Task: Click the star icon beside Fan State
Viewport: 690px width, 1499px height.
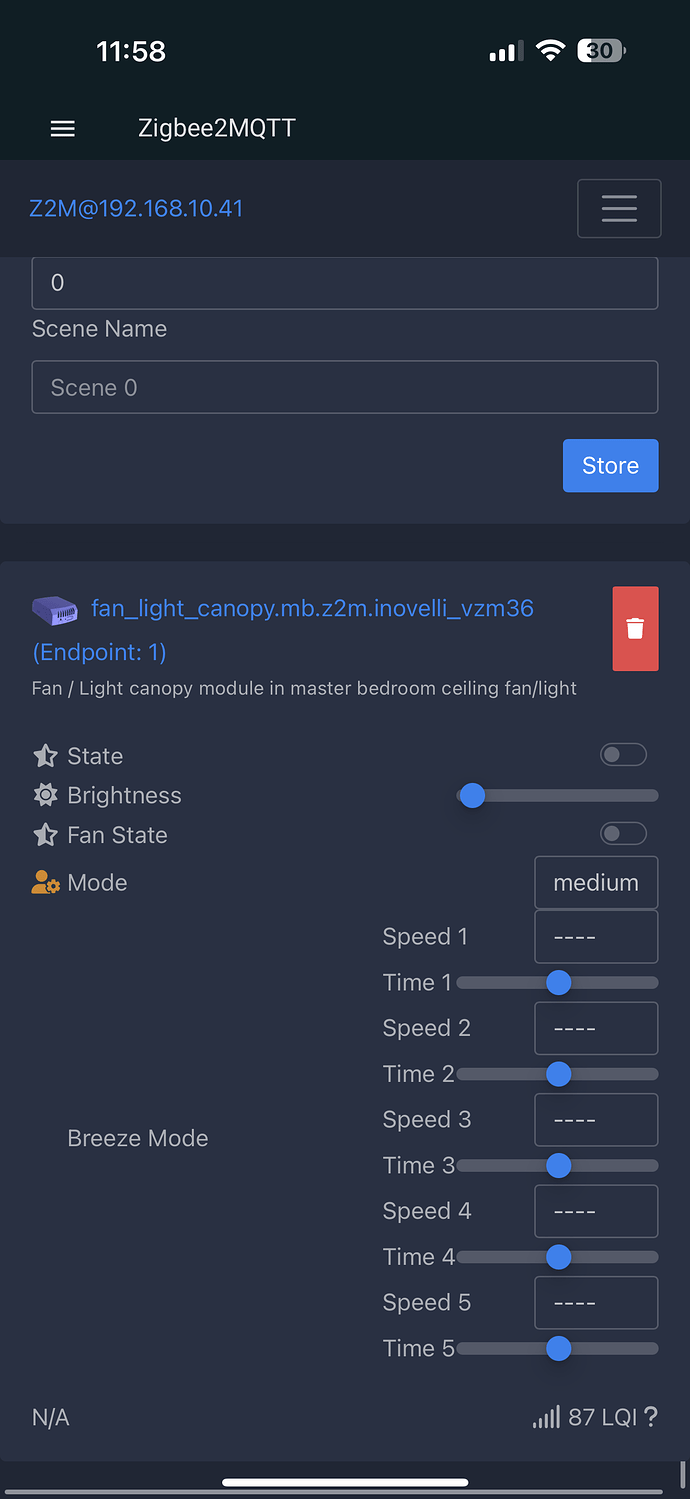Action: pos(45,835)
